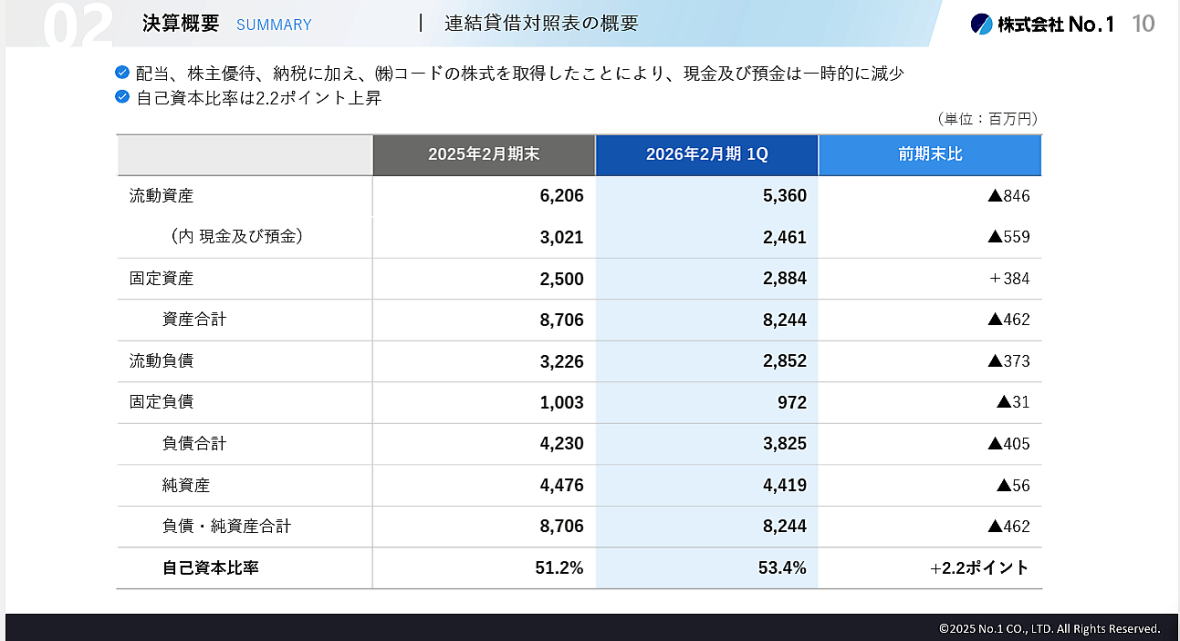
Task: Click the ▲56 change for 純資産
Action: tap(1013, 485)
